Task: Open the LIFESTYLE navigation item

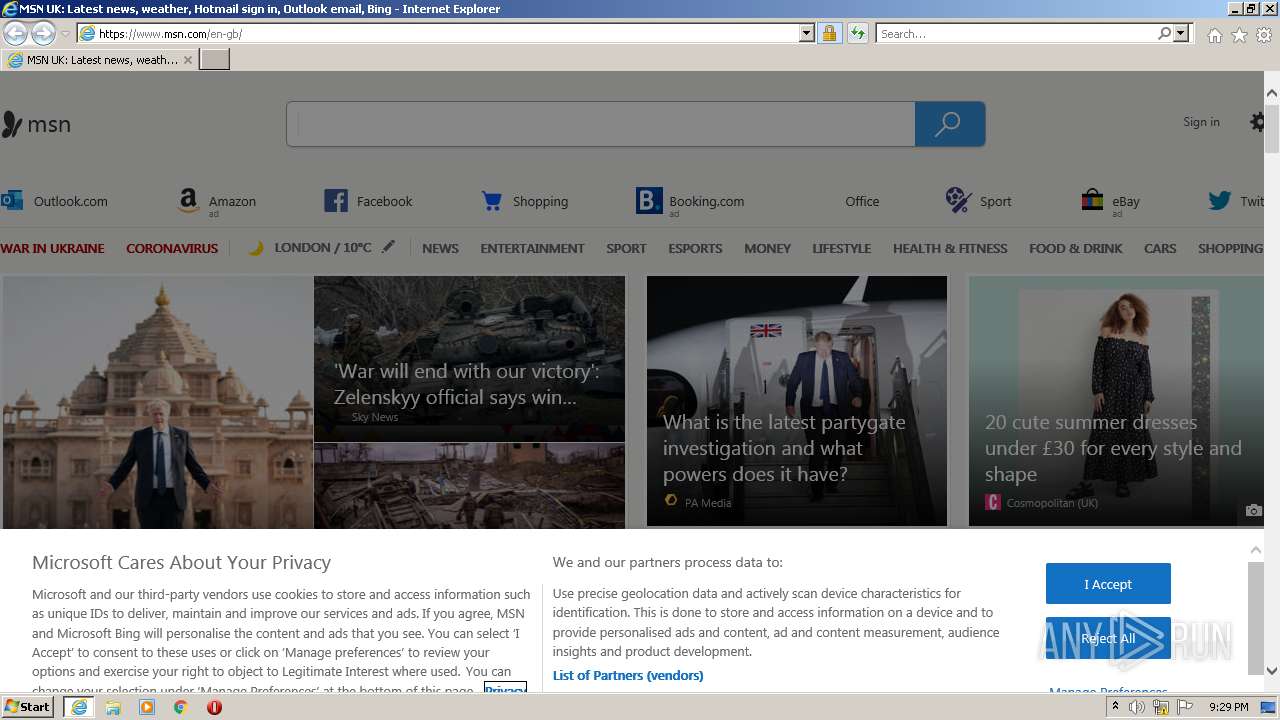Action: pos(841,248)
